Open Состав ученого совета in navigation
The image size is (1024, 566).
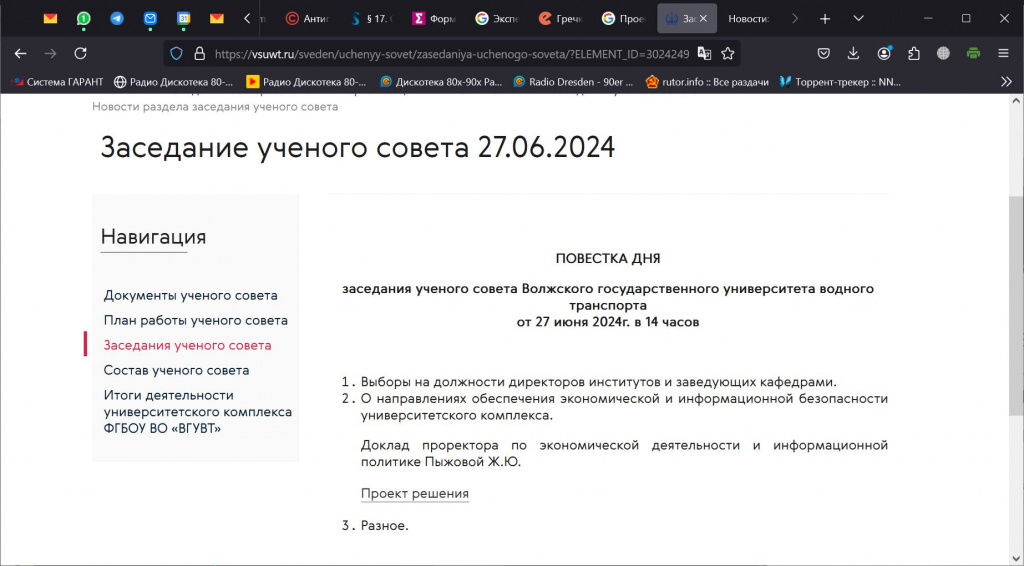(x=176, y=369)
